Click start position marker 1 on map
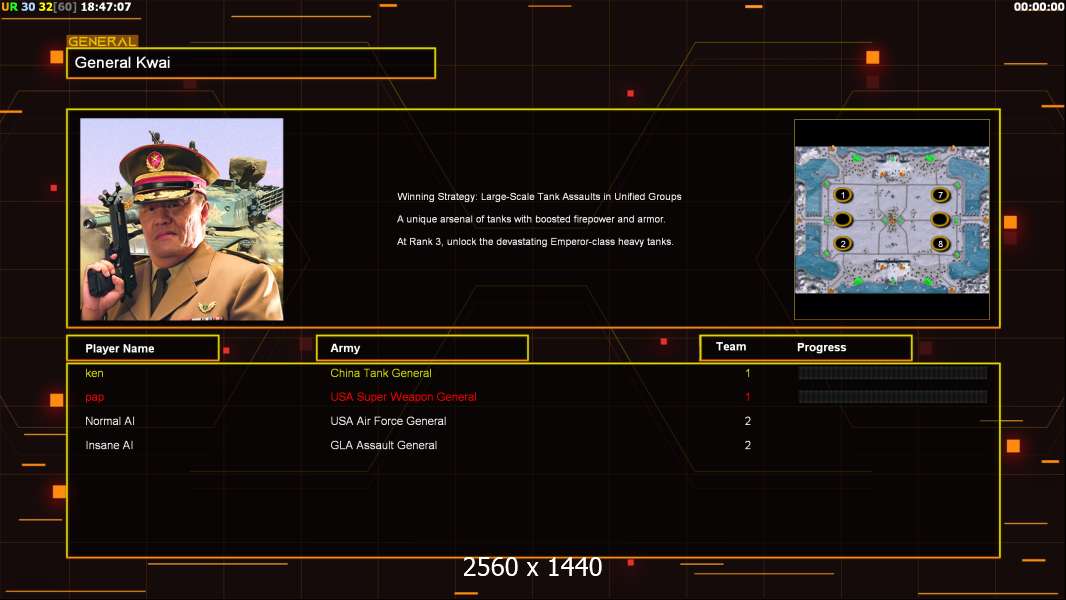1066x600 pixels. tap(843, 196)
